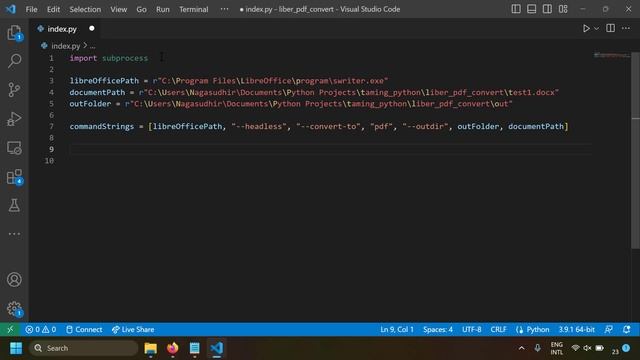Start Live Share session

tap(133, 329)
